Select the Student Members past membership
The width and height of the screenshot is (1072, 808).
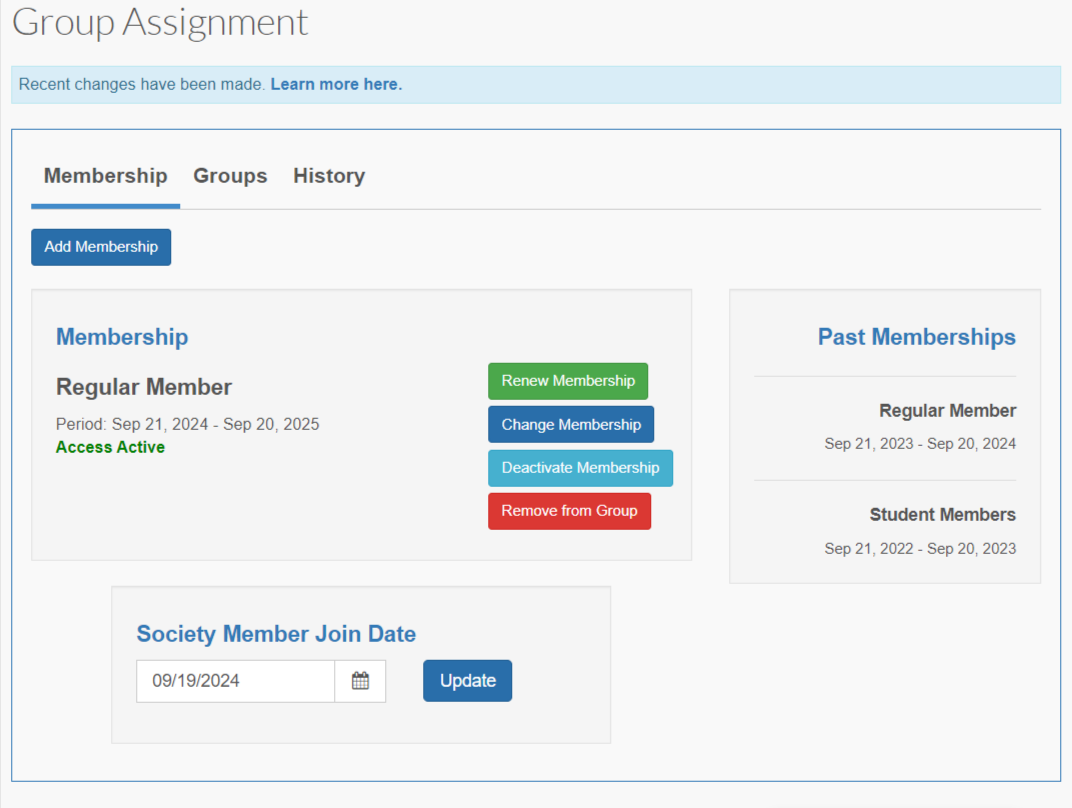click(x=943, y=515)
